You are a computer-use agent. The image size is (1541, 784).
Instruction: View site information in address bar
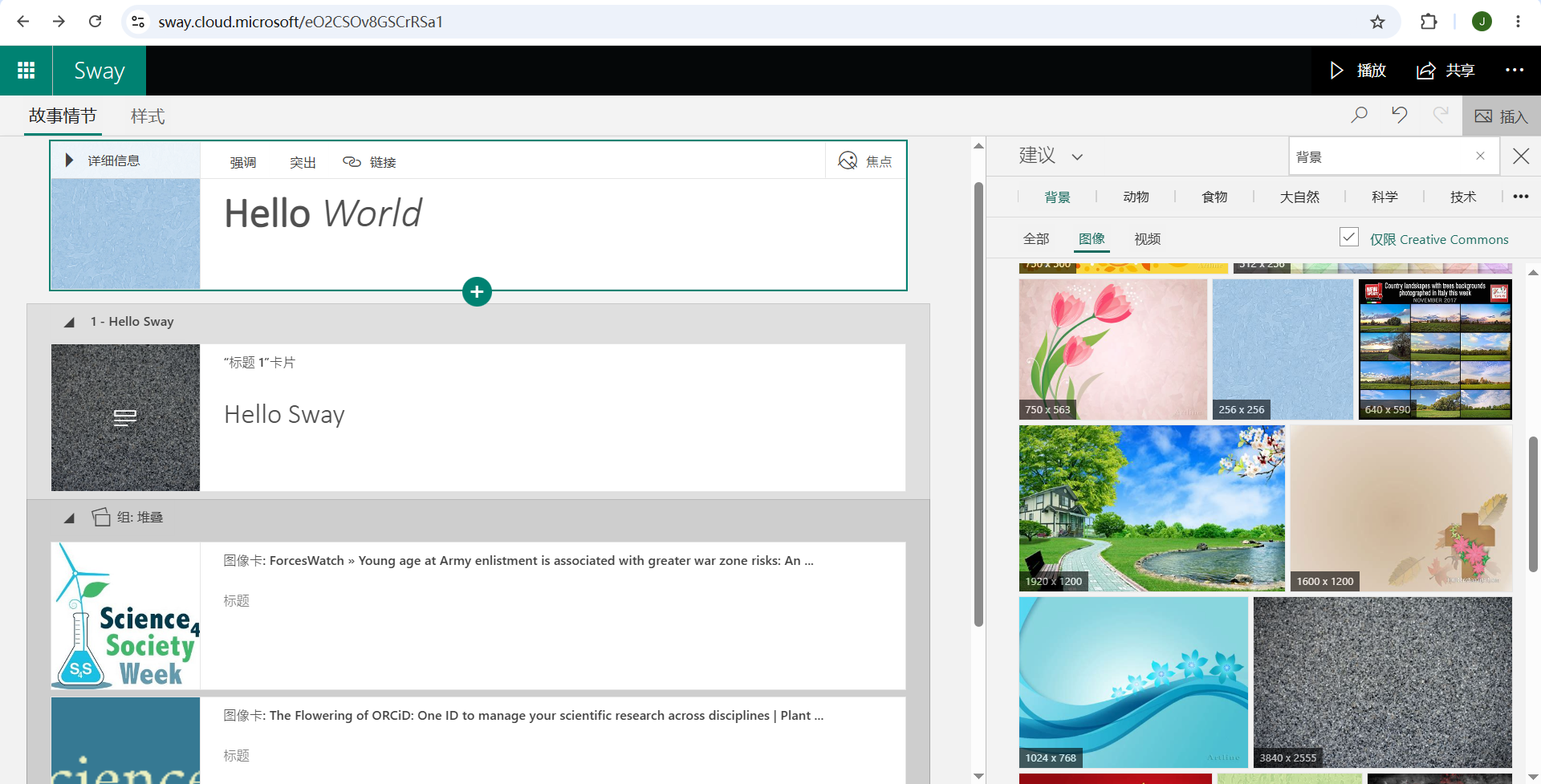[x=138, y=22]
